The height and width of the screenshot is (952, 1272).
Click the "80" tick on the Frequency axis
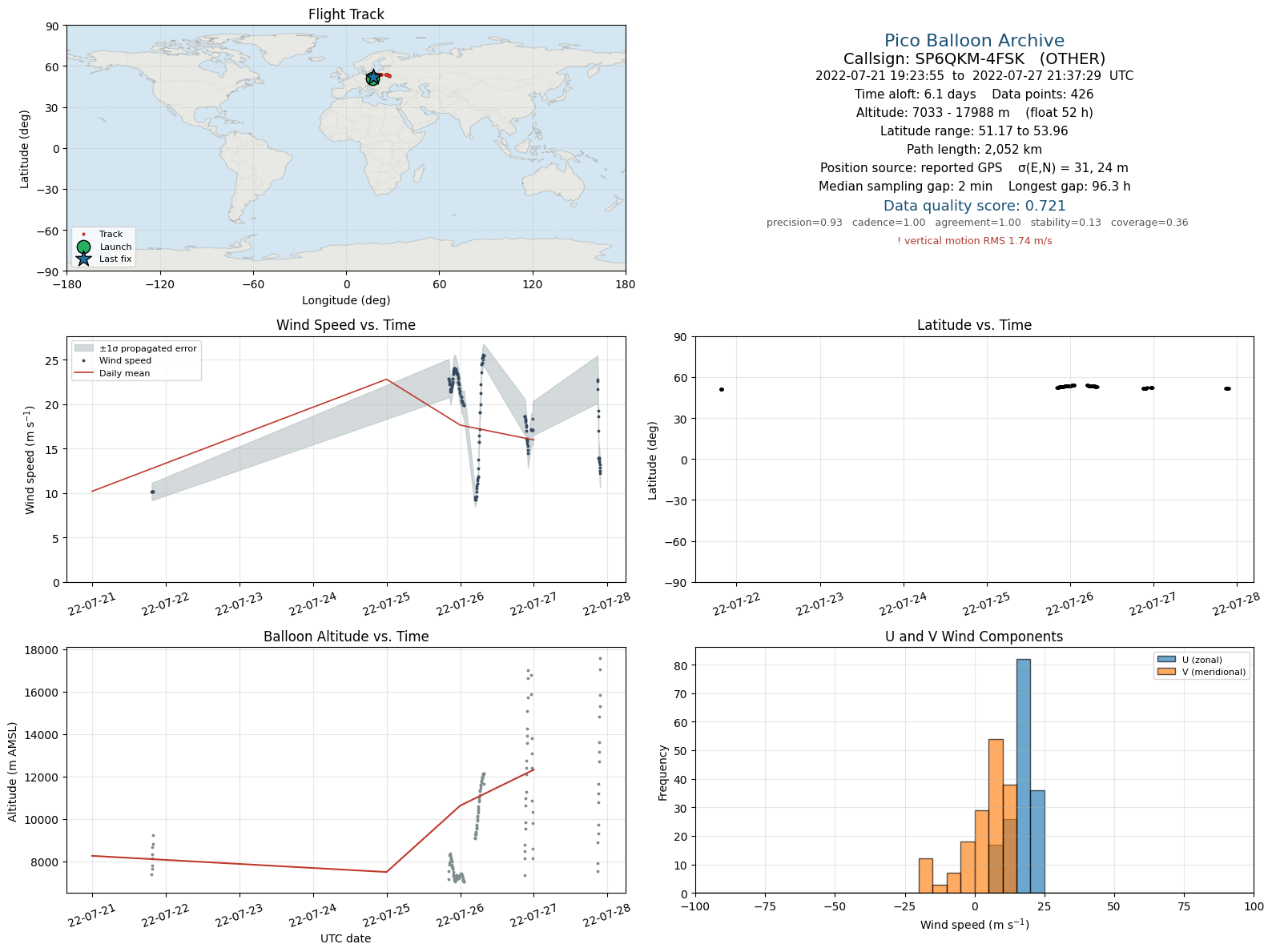click(681, 665)
